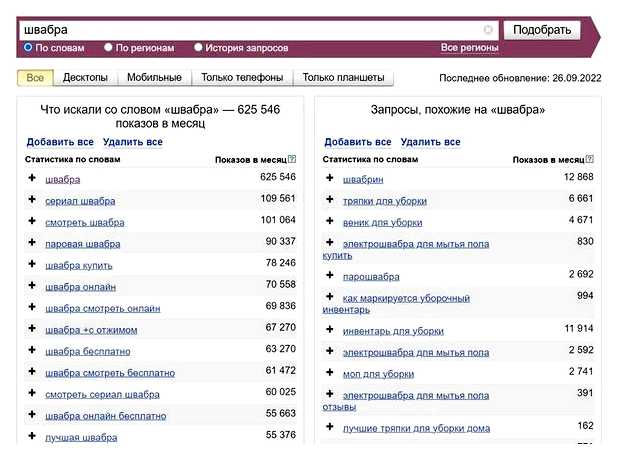Click into the search field containing «швабра»
This screenshot has width=620, height=454.
click(250, 30)
